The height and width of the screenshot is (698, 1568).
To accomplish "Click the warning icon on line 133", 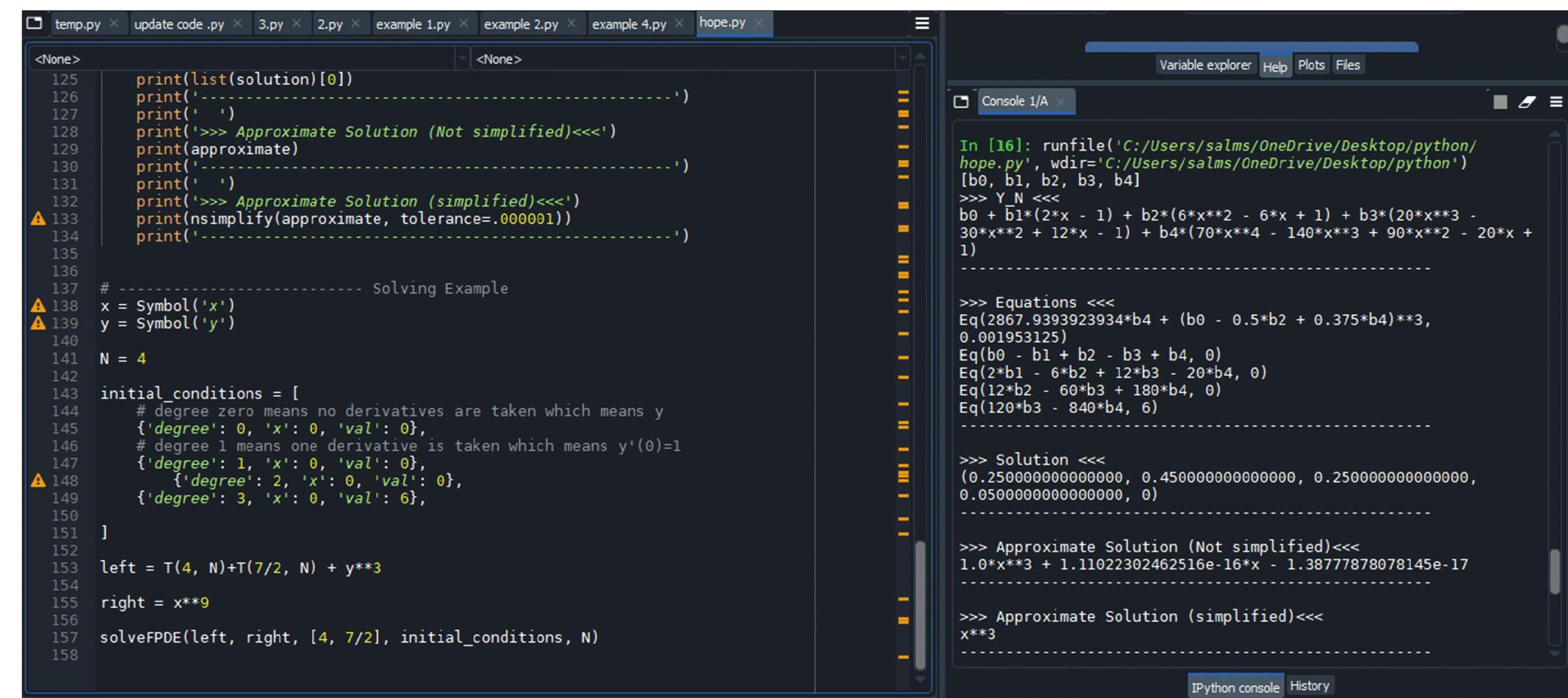I will 38,218.
